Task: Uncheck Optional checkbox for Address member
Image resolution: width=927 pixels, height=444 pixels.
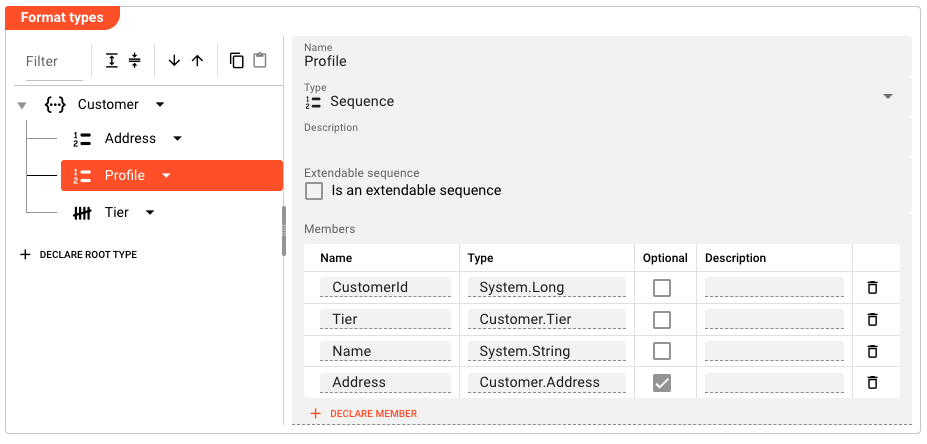Action: click(662, 383)
